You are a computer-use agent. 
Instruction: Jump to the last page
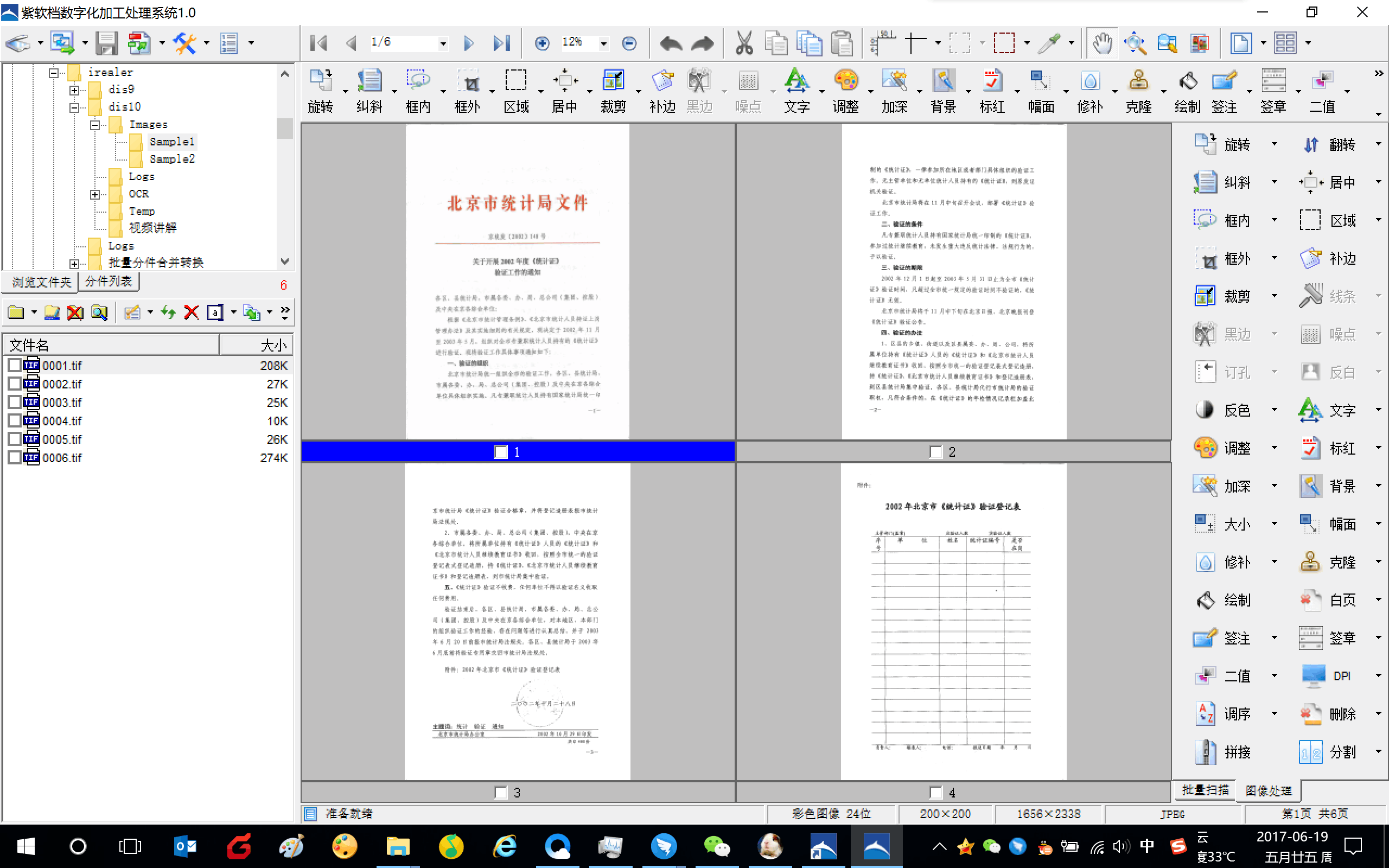point(501,43)
